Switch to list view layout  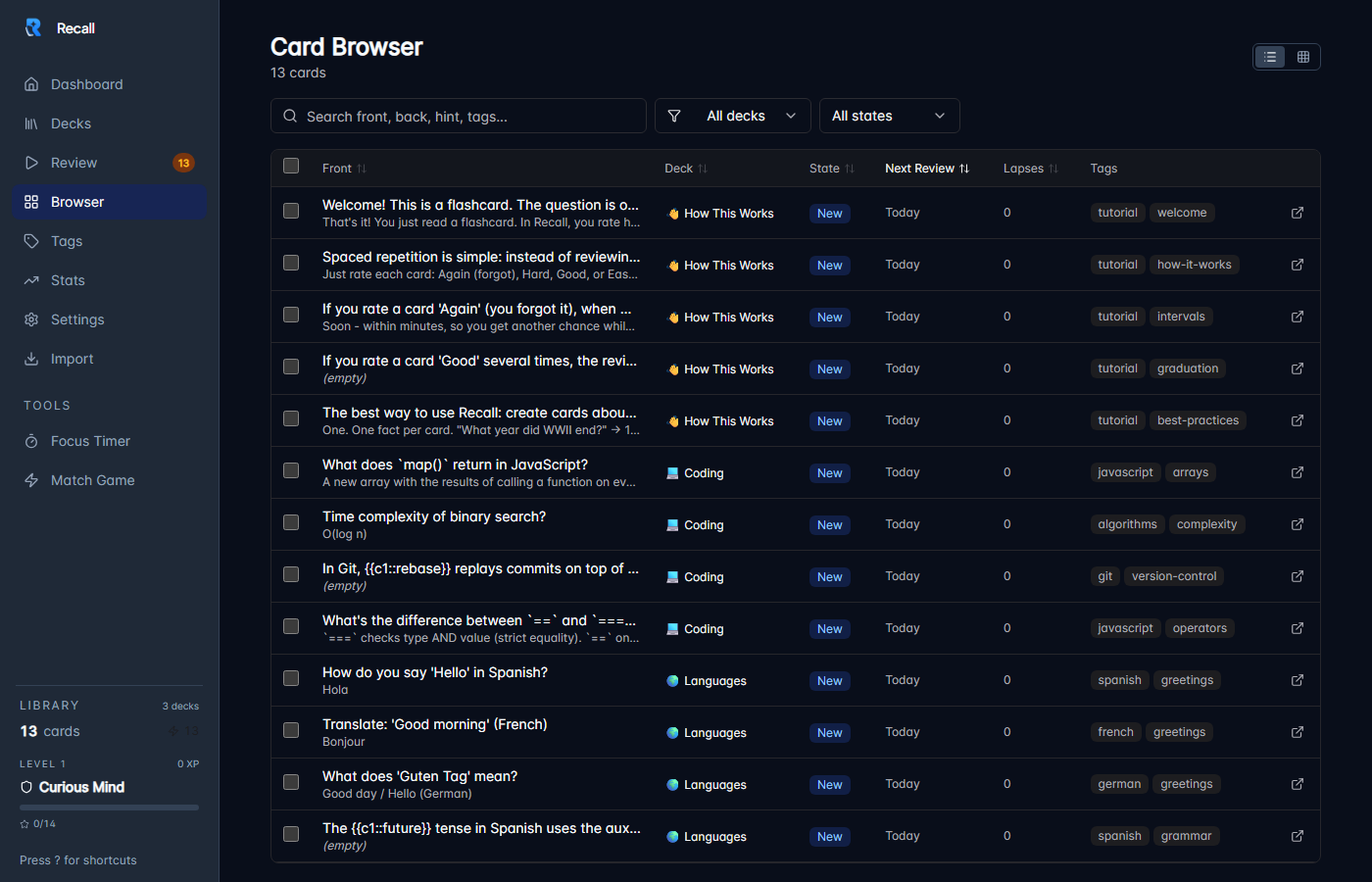tap(1270, 57)
